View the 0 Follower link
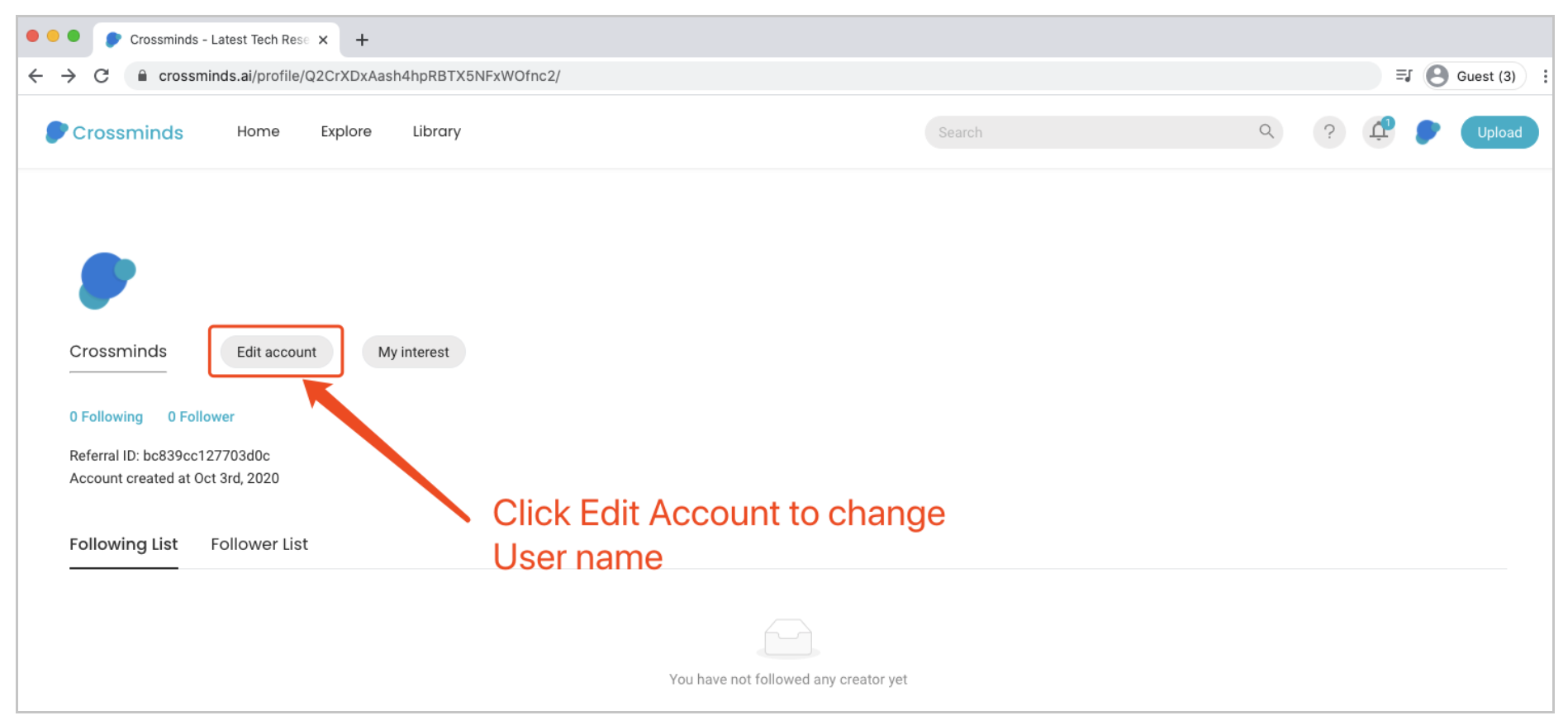 (201, 417)
